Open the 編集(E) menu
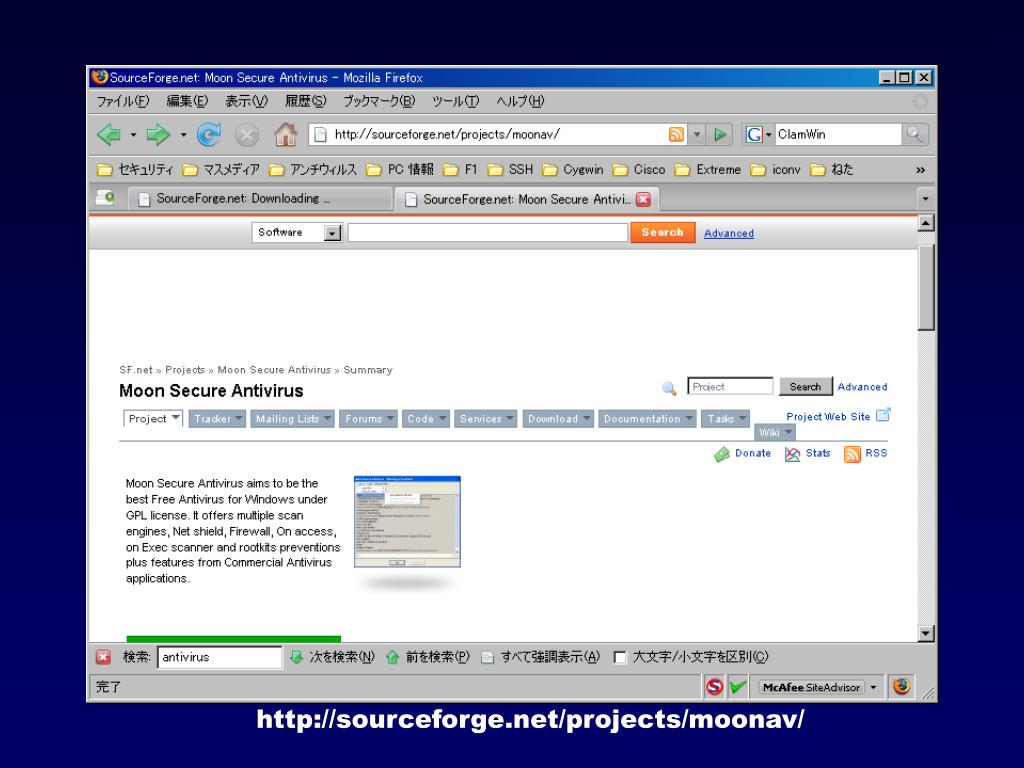This screenshot has width=1024, height=768. click(187, 101)
